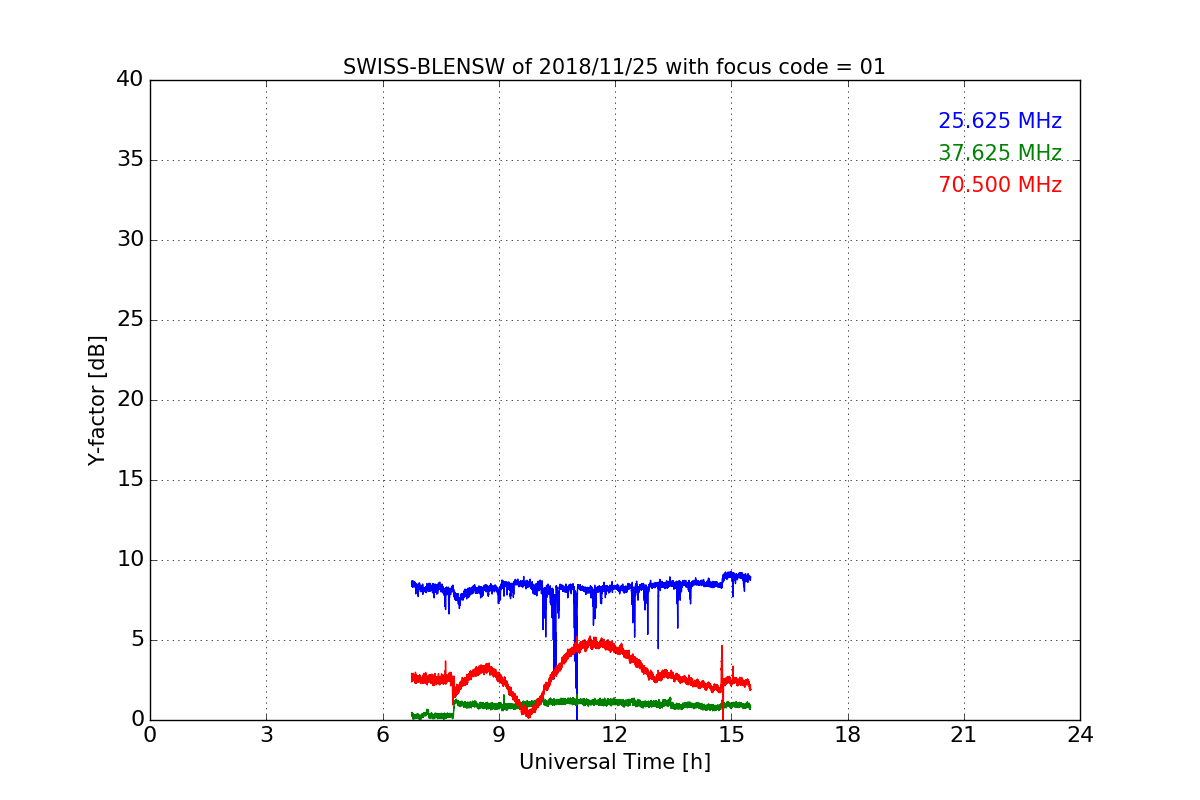The width and height of the screenshot is (1200, 800).
Task: Click y-axis tick value 5
Action: click(x=137, y=640)
